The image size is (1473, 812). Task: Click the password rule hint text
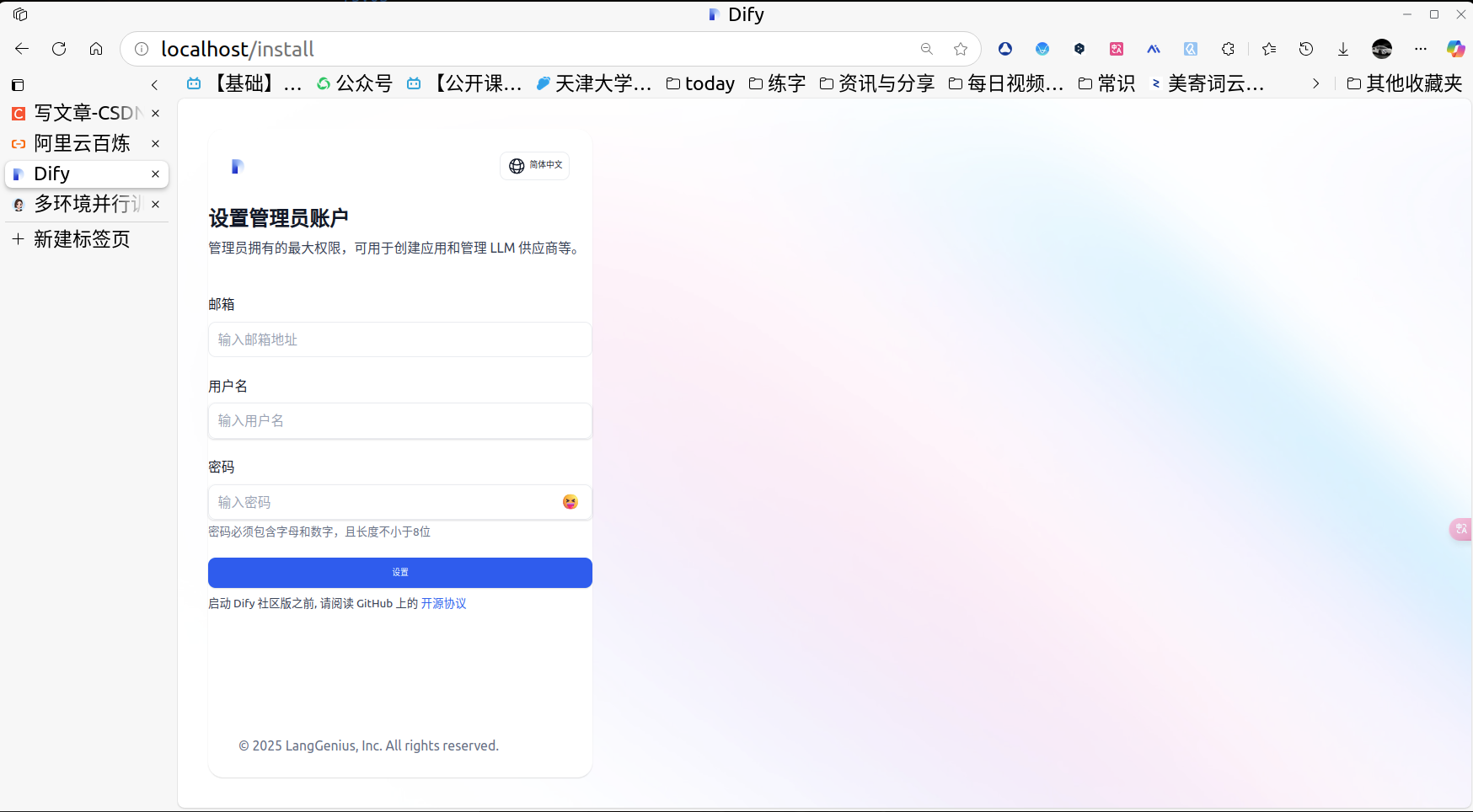click(319, 532)
